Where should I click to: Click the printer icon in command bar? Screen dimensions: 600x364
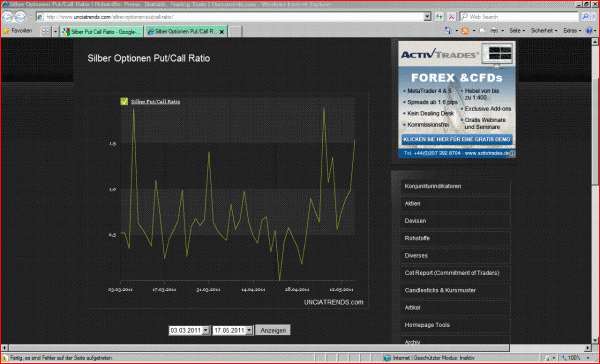click(494, 31)
